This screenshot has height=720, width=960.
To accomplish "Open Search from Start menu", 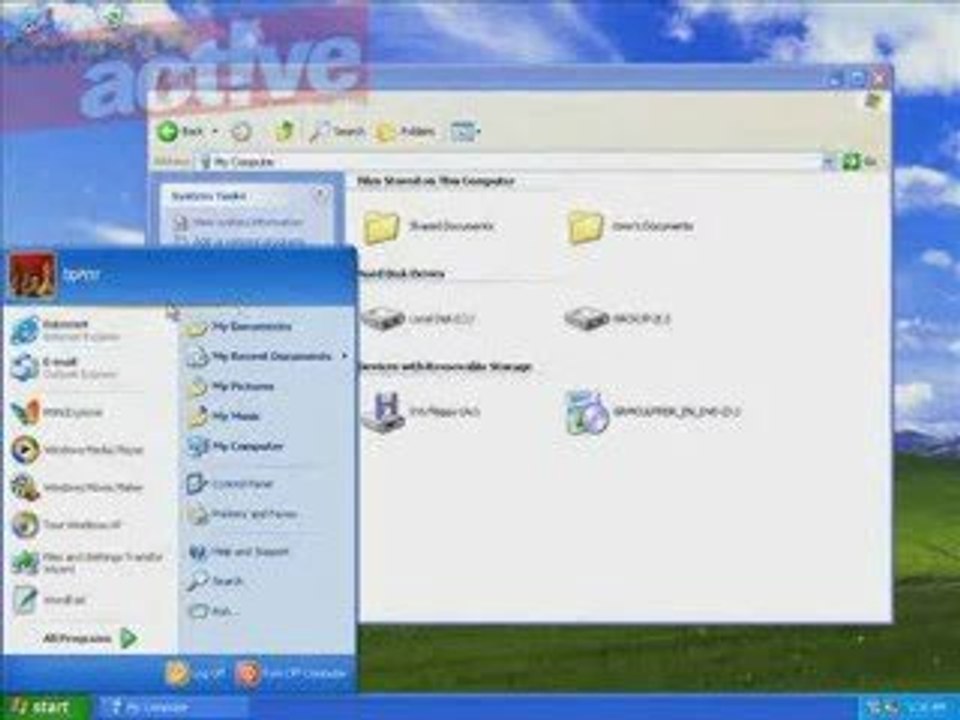I will (x=215, y=581).
